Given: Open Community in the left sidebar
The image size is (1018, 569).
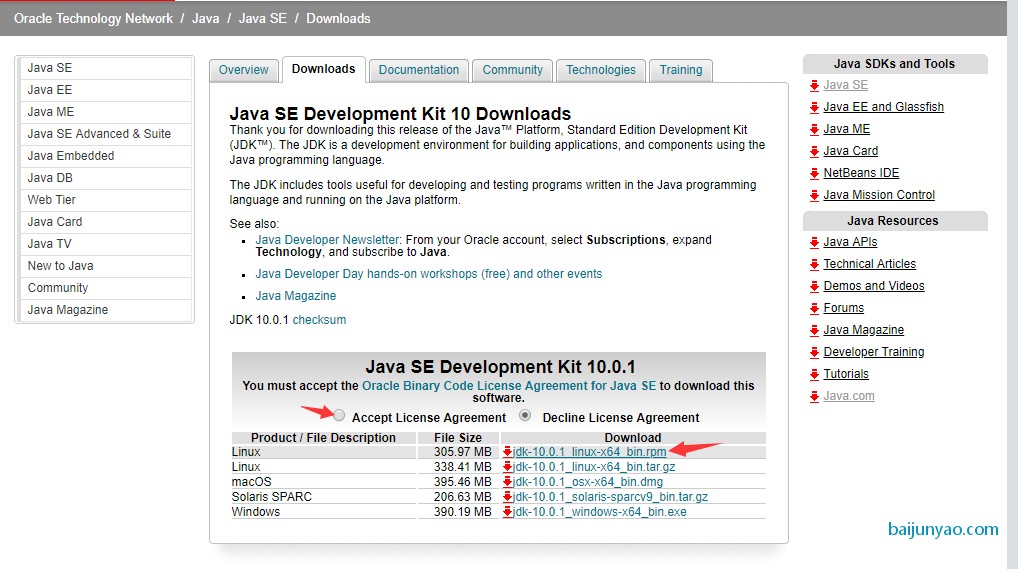Looking at the screenshot, I should (x=105, y=288).
